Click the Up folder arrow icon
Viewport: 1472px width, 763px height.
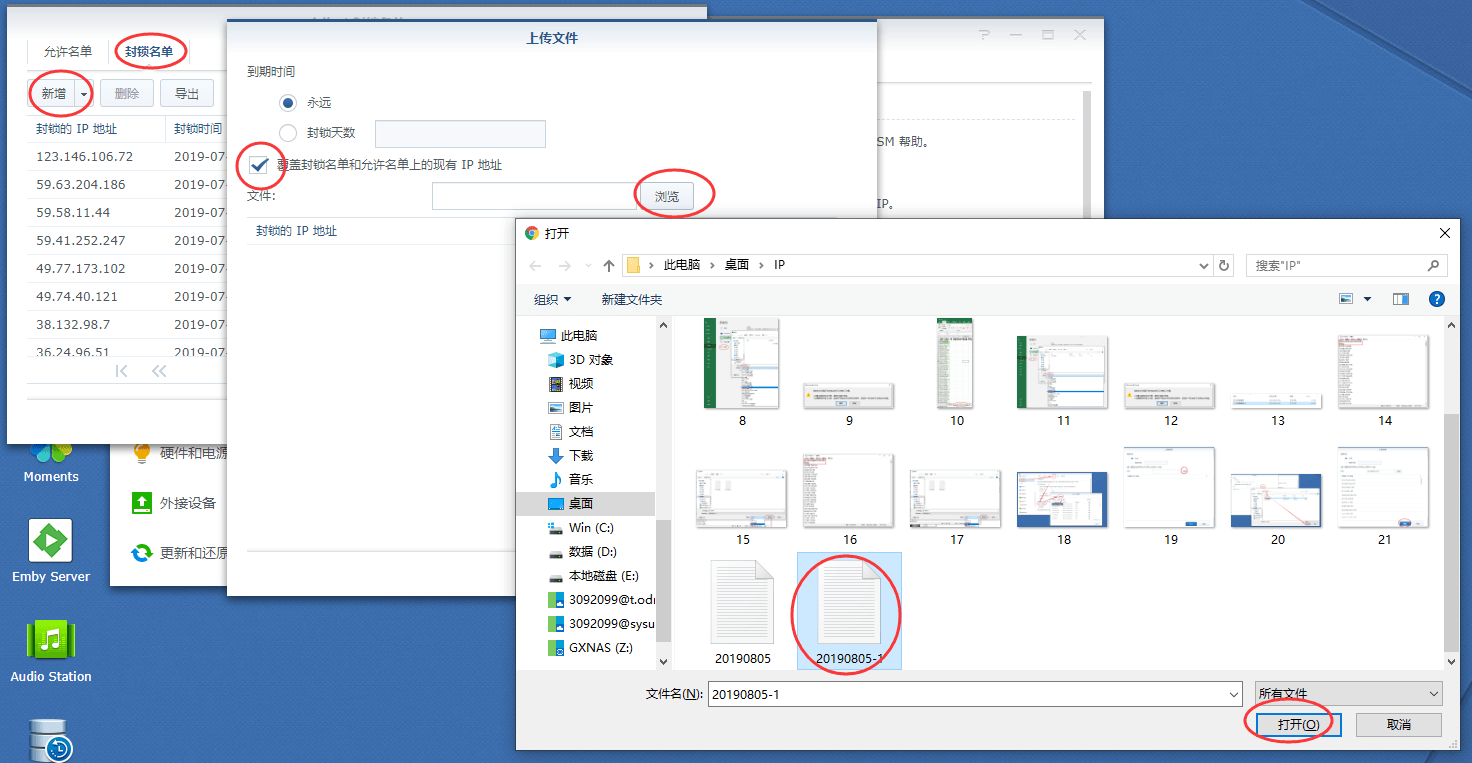[608, 266]
